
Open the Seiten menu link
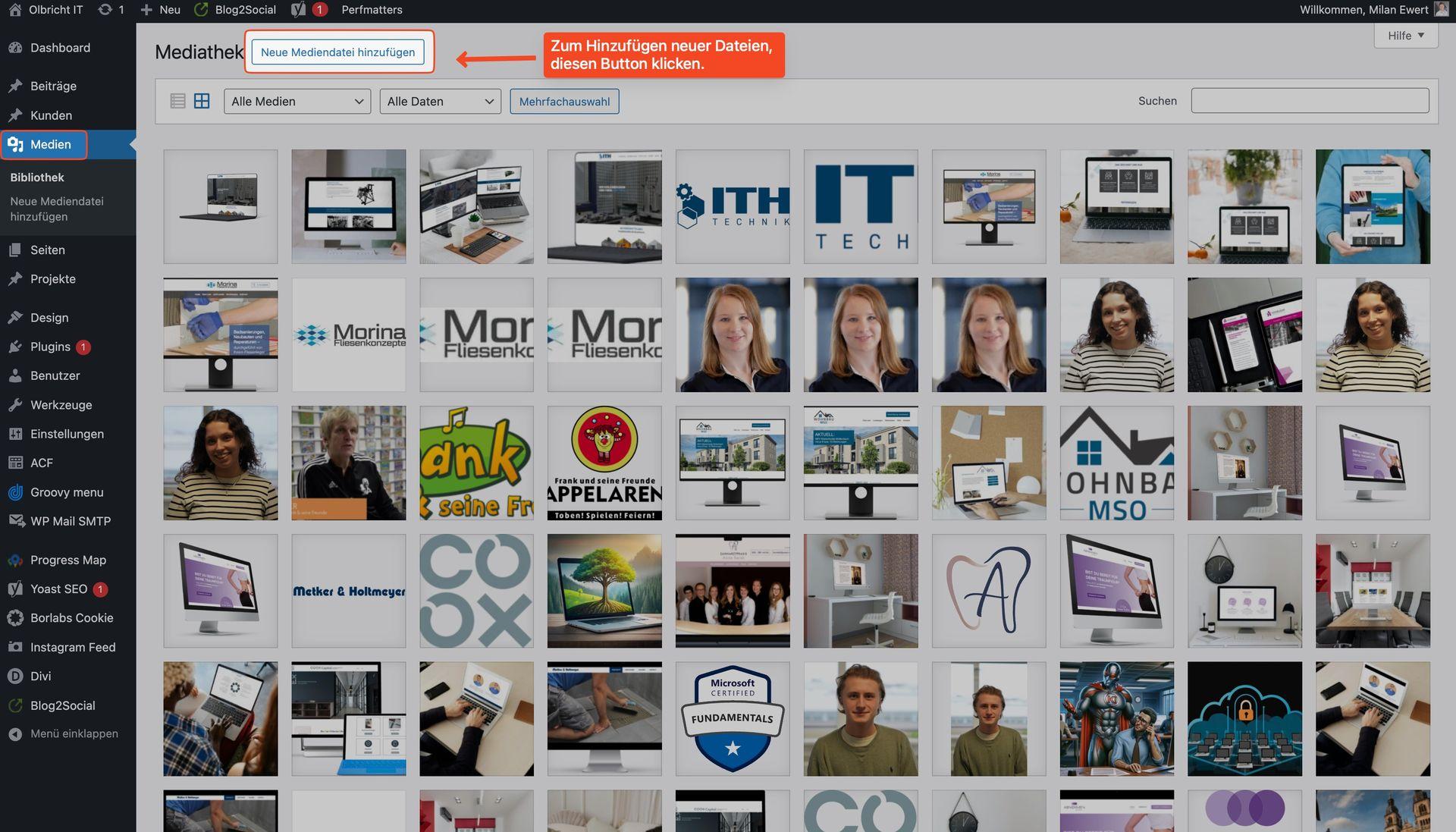click(48, 250)
